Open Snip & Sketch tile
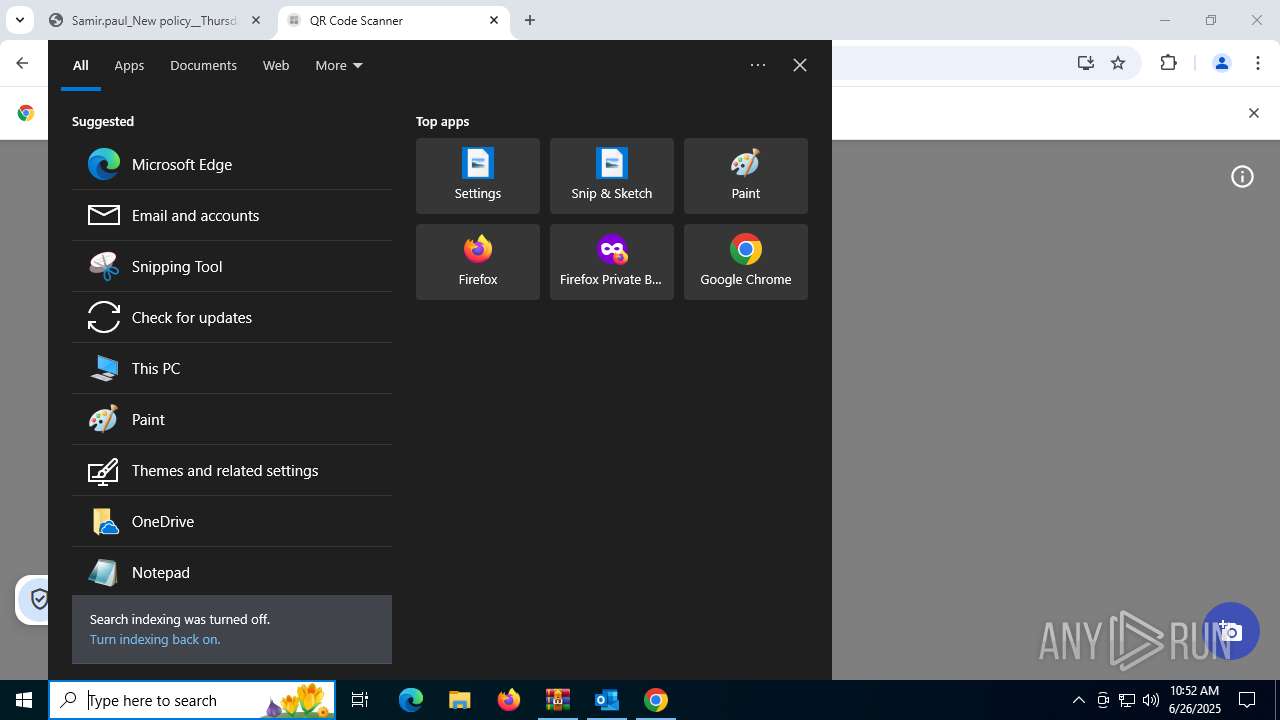1280x720 pixels. (x=612, y=176)
